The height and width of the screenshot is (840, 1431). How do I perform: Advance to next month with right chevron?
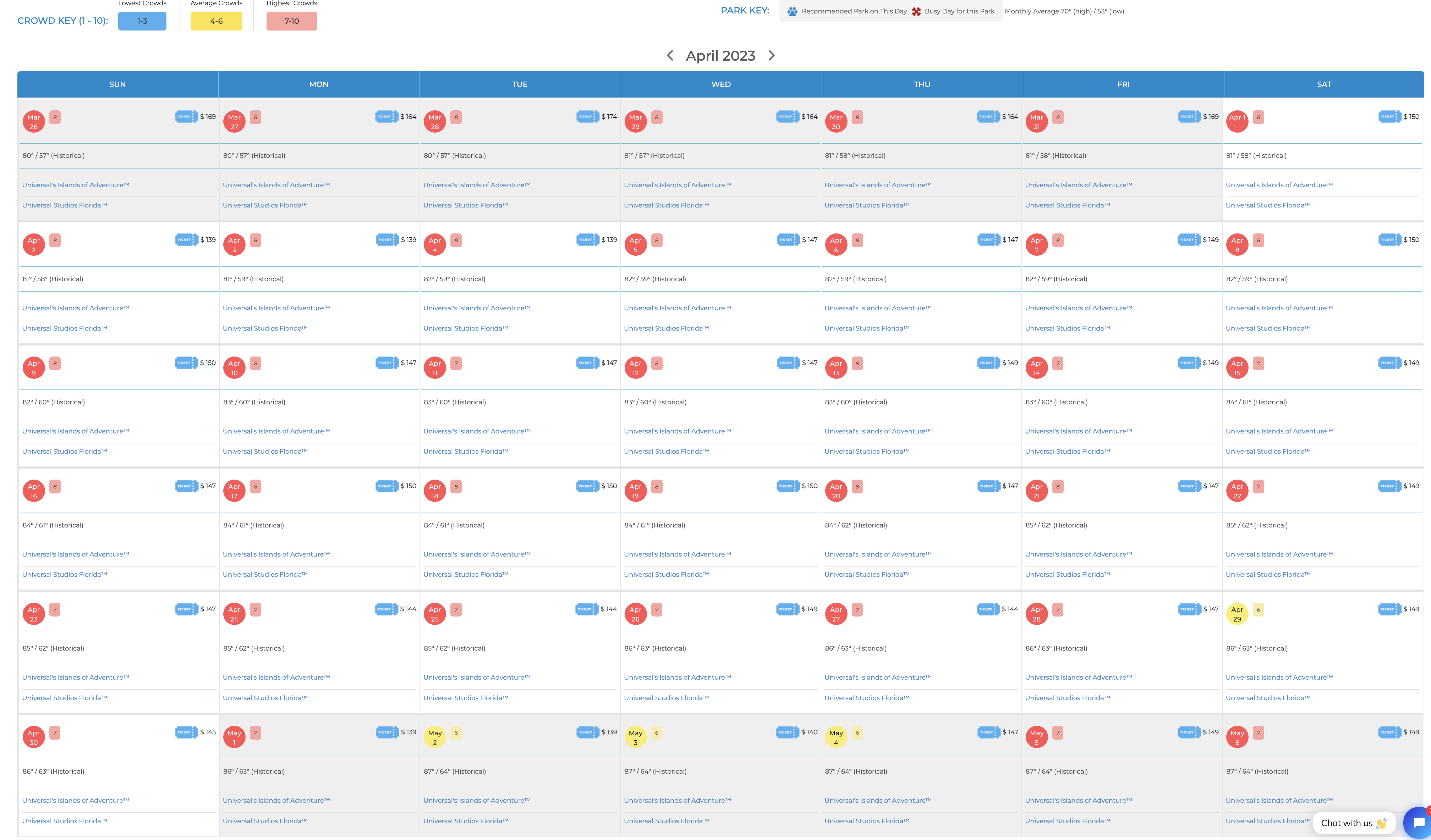click(771, 56)
